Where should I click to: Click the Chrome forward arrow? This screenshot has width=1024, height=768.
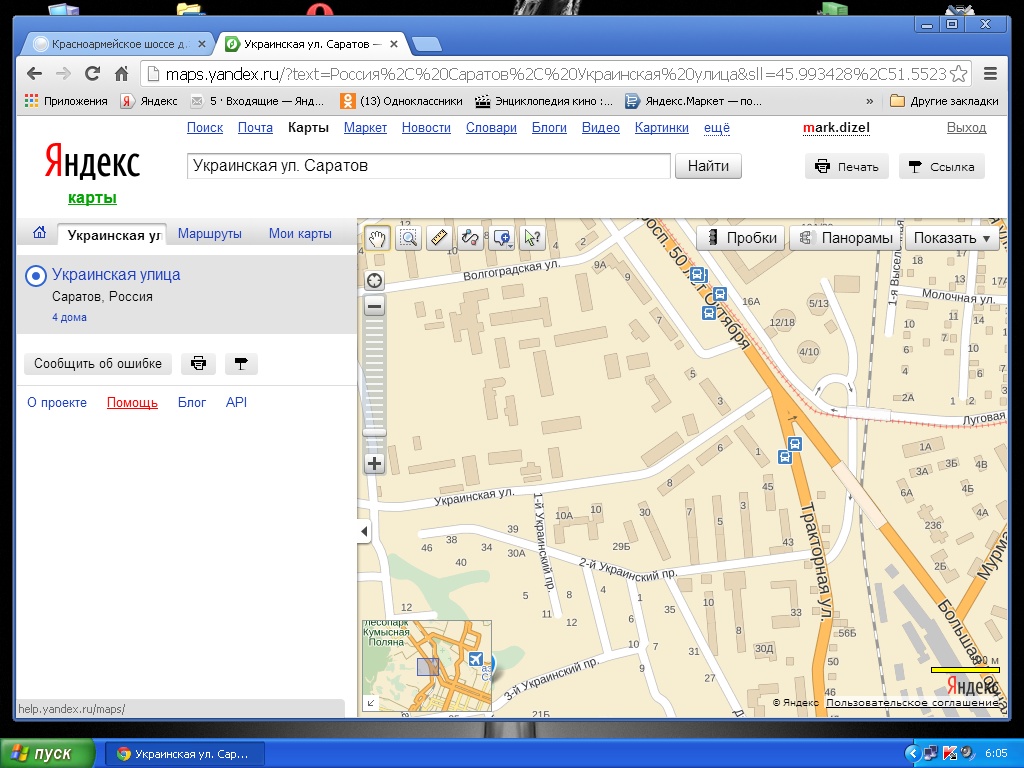coord(63,74)
